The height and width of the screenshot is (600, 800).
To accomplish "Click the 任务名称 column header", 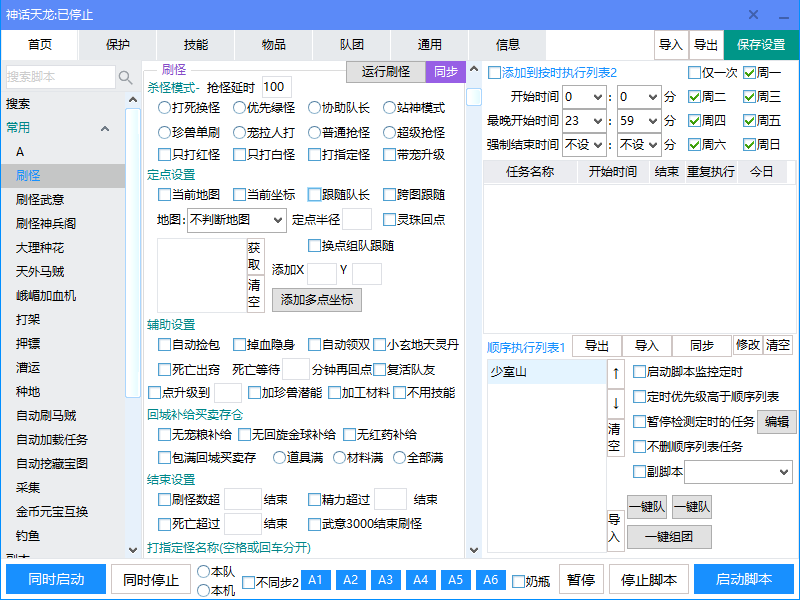I will 530,172.
